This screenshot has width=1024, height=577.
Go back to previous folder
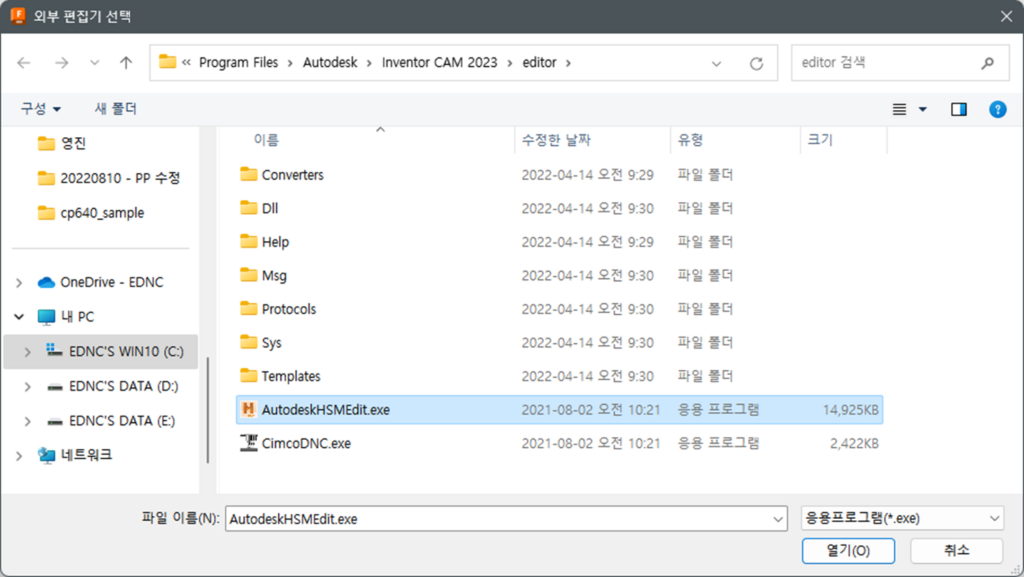point(24,63)
